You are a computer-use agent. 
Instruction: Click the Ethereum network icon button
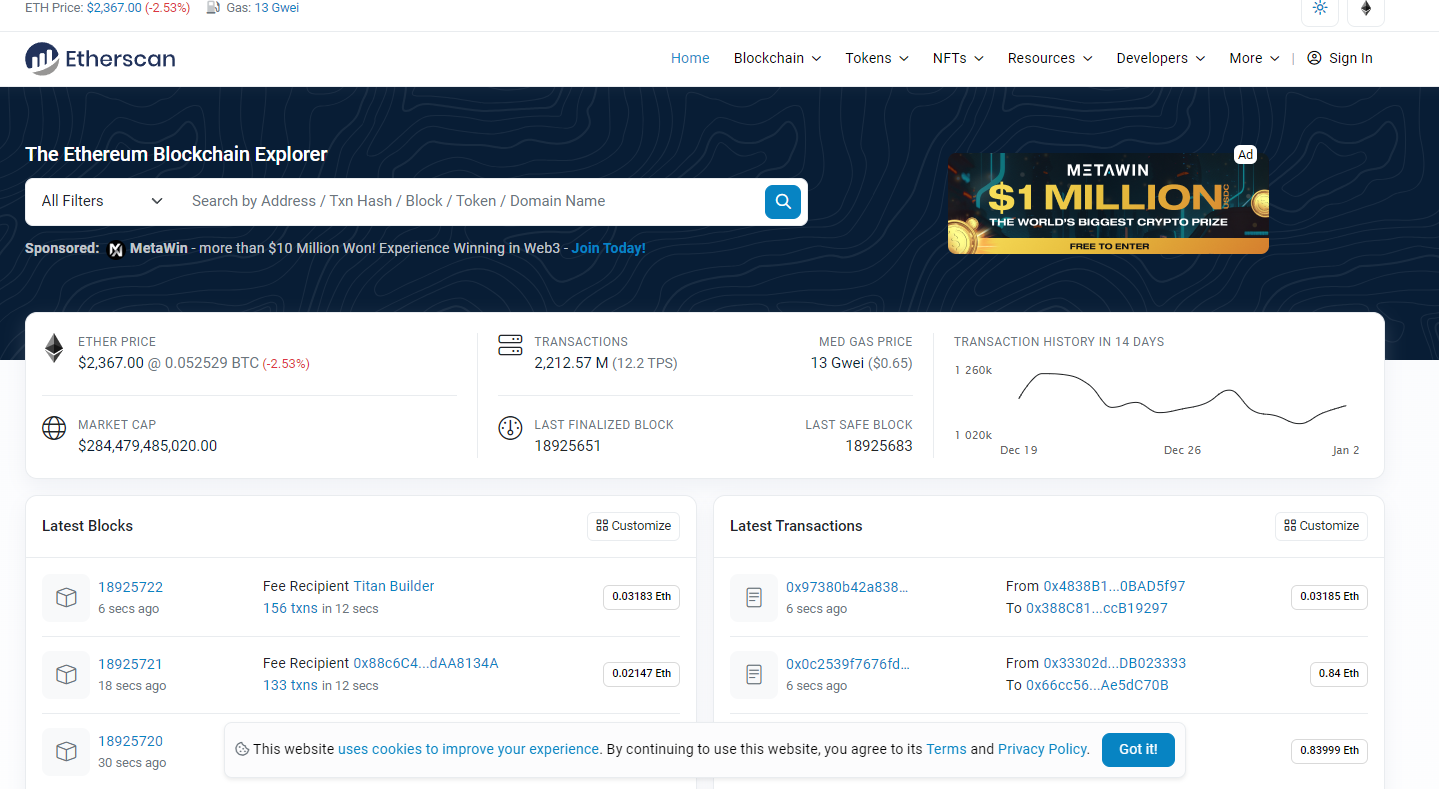click(1366, 9)
